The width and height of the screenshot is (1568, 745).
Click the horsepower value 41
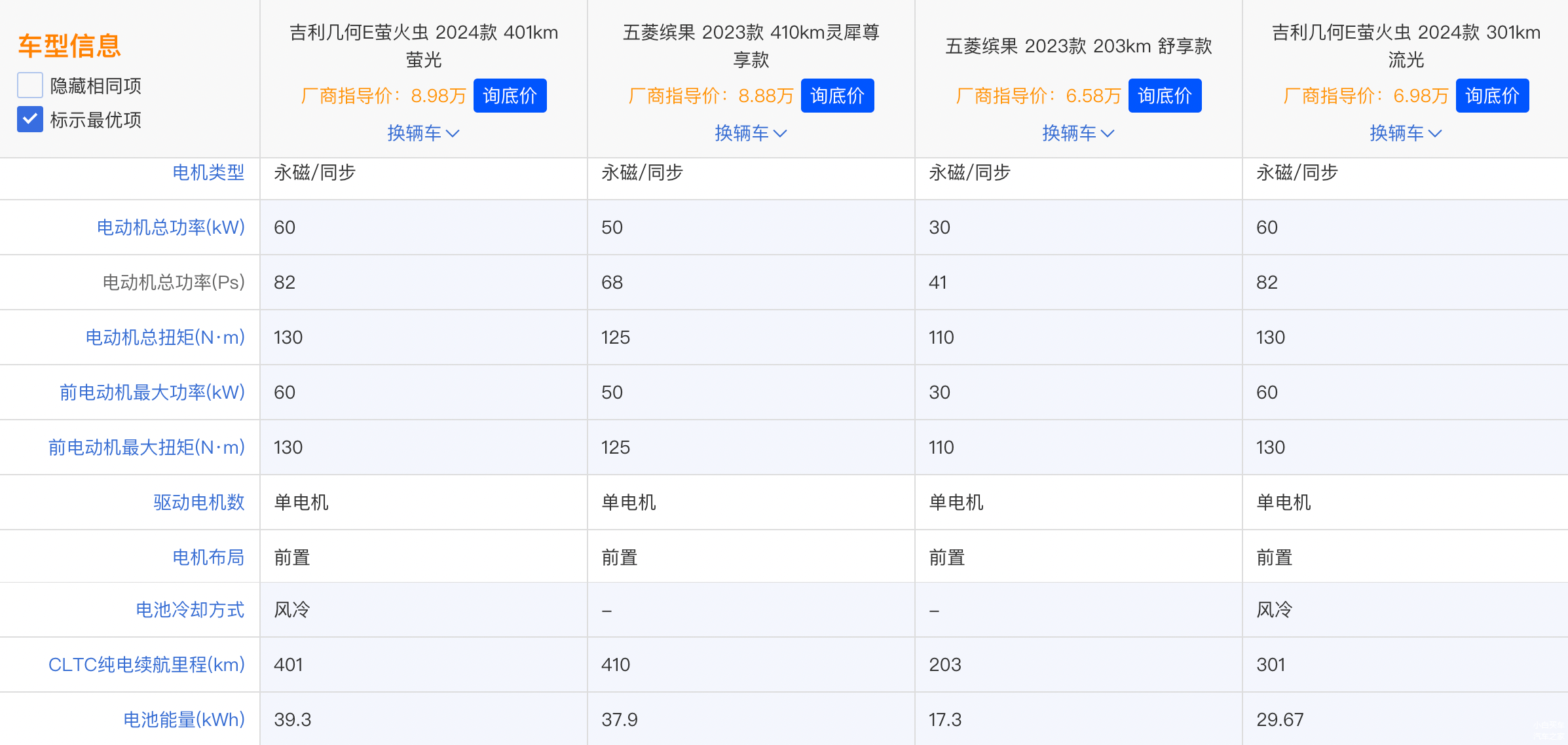[x=938, y=282]
